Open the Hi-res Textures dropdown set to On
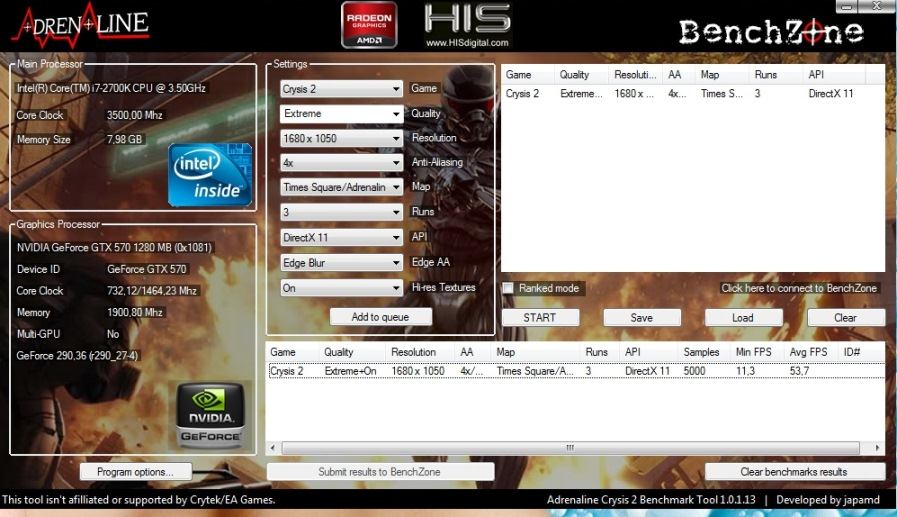 [341, 288]
